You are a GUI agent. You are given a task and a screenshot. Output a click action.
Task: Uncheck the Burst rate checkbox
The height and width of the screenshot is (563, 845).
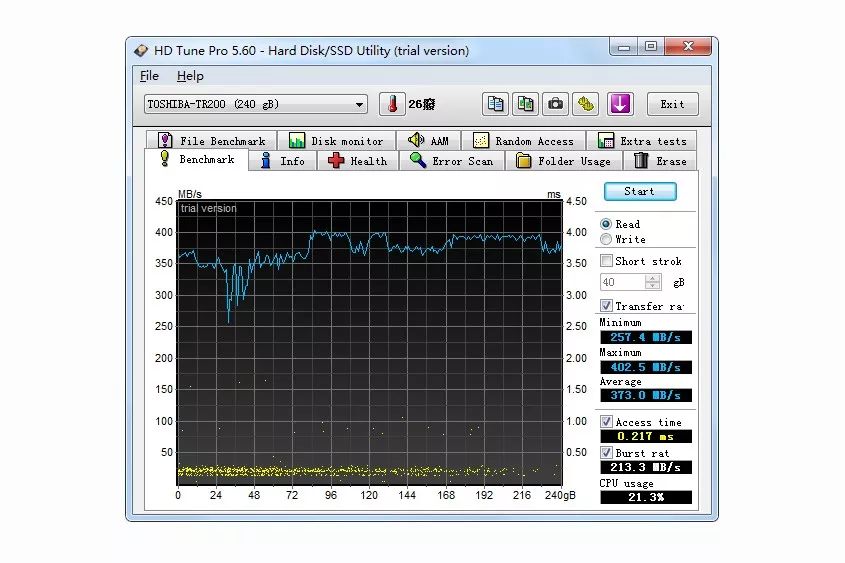pyautogui.click(x=606, y=453)
